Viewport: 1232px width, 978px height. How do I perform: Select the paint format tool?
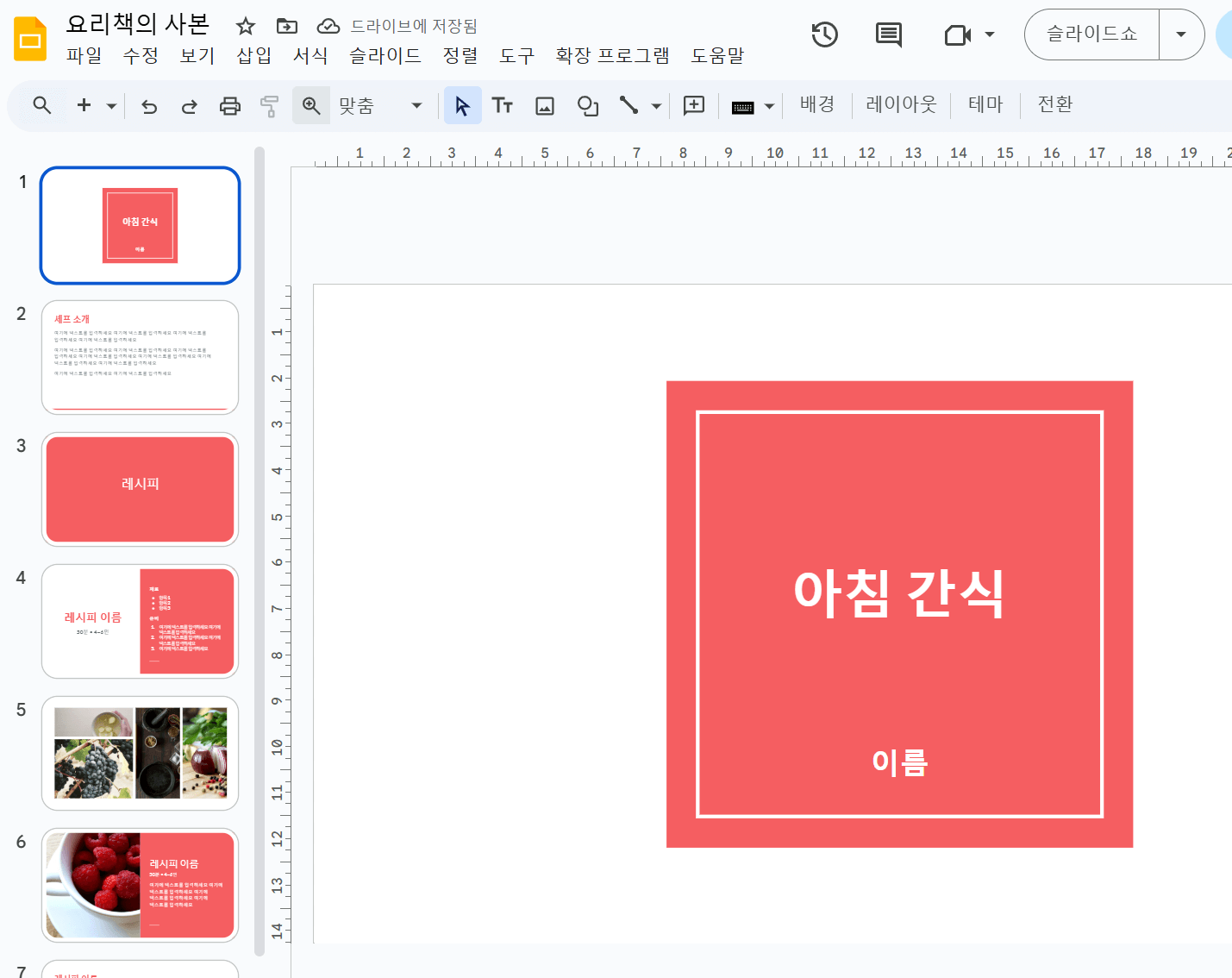[x=269, y=106]
